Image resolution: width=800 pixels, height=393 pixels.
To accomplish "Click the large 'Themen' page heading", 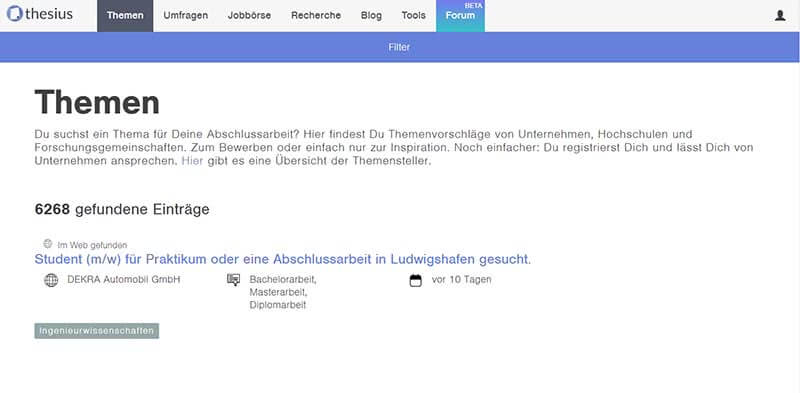I will coord(97,102).
